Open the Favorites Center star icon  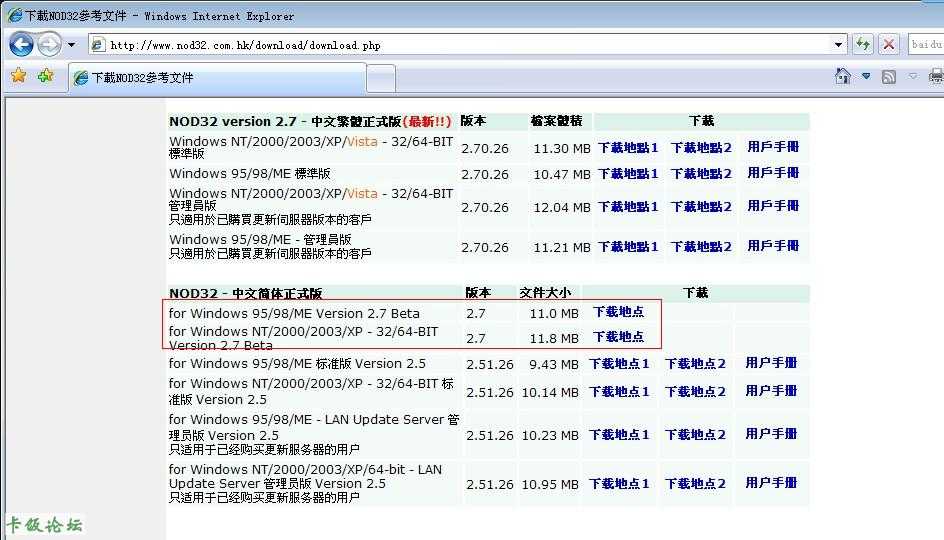[19, 76]
